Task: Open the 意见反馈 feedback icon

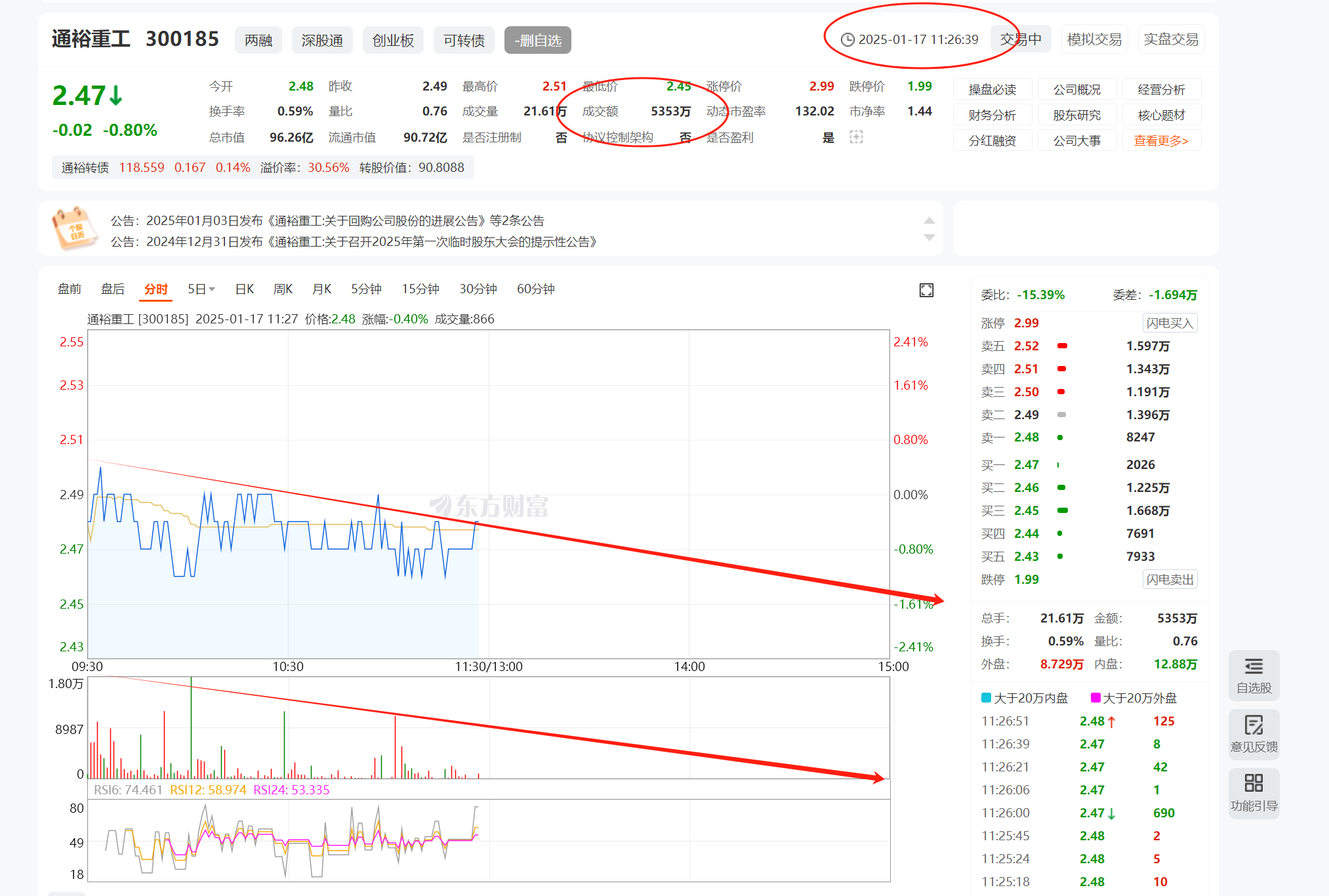Action: (x=1253, y=733)
